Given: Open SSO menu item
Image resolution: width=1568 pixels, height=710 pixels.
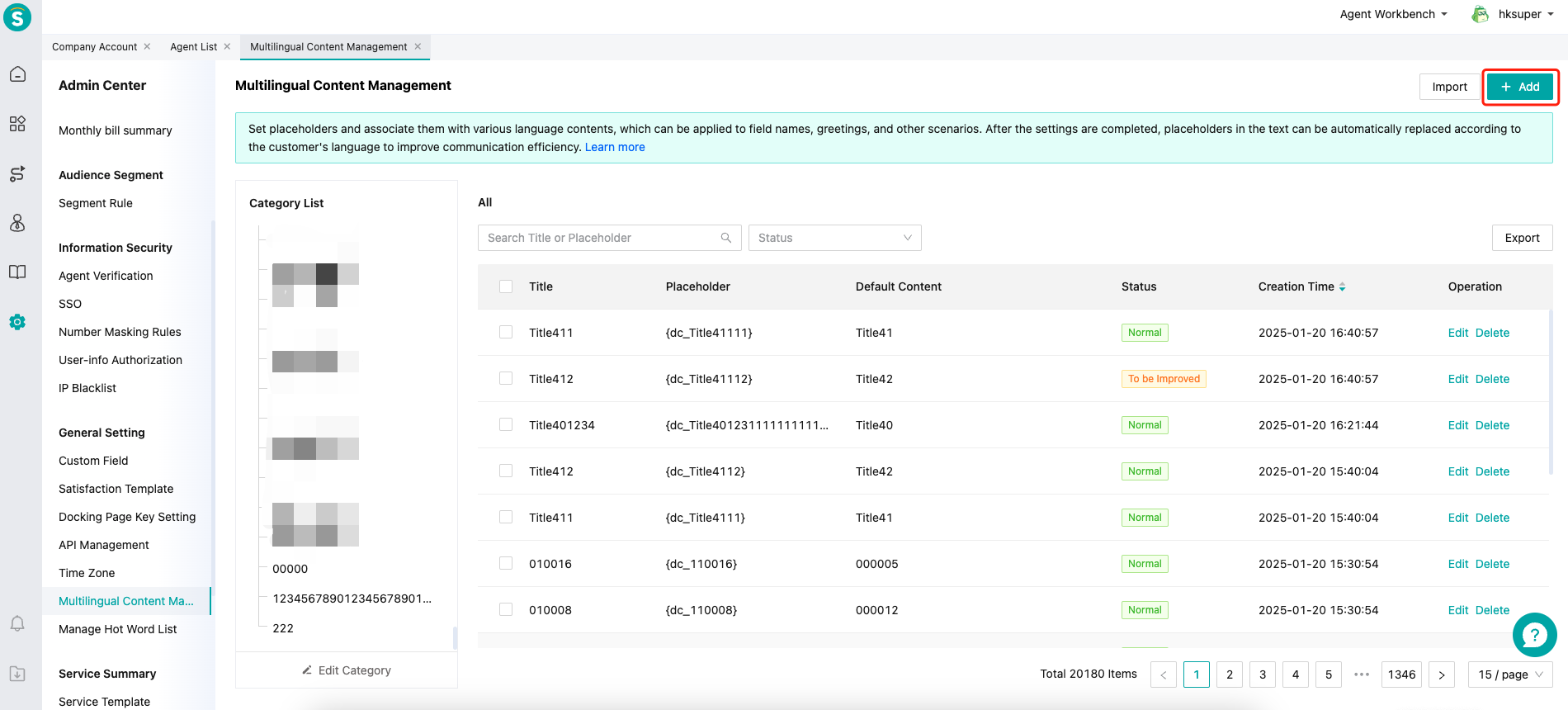Looking at the screenshot, I should [70, 304].
